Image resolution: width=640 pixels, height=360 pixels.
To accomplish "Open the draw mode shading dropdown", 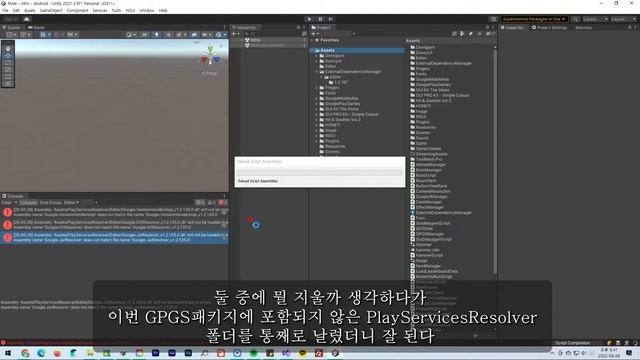I will point(131,35).
